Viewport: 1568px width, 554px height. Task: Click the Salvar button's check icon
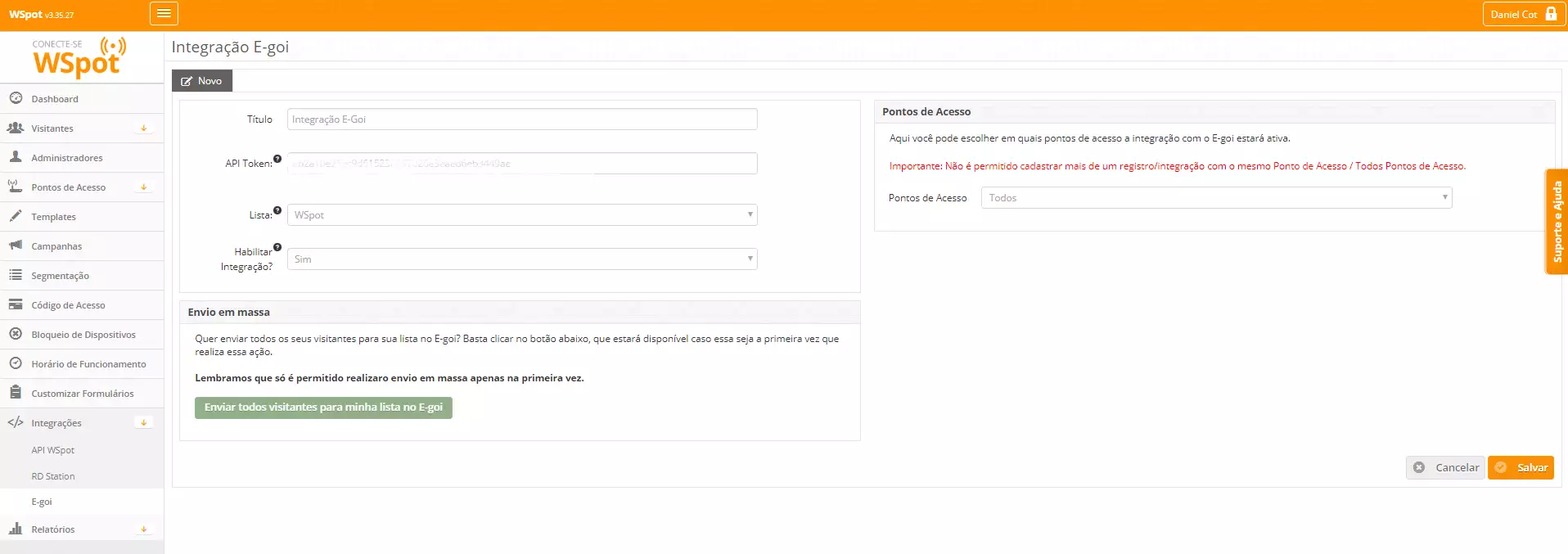pyautogui.click(x=1501, y=467)
